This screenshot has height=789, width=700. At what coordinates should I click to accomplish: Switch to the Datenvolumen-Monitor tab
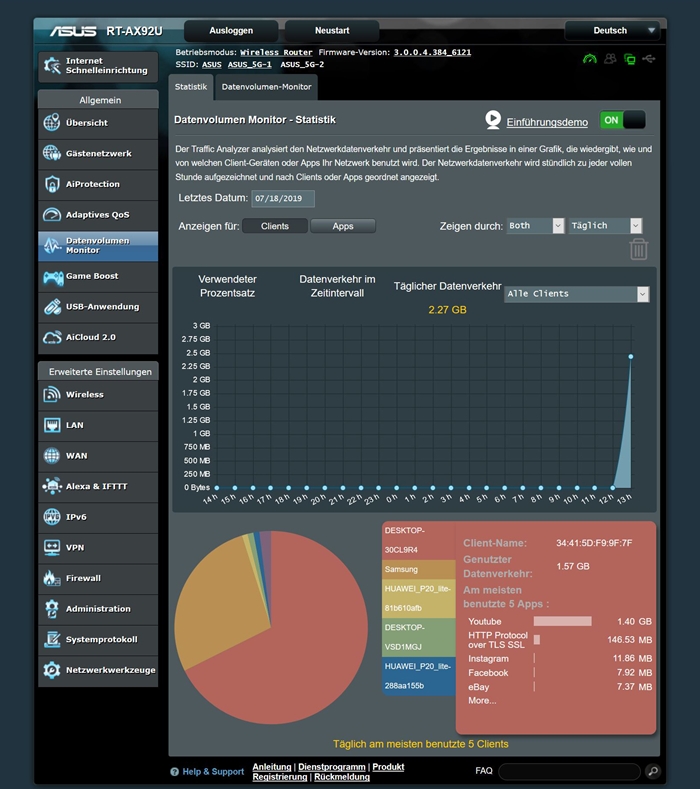[x=266, y=87]
